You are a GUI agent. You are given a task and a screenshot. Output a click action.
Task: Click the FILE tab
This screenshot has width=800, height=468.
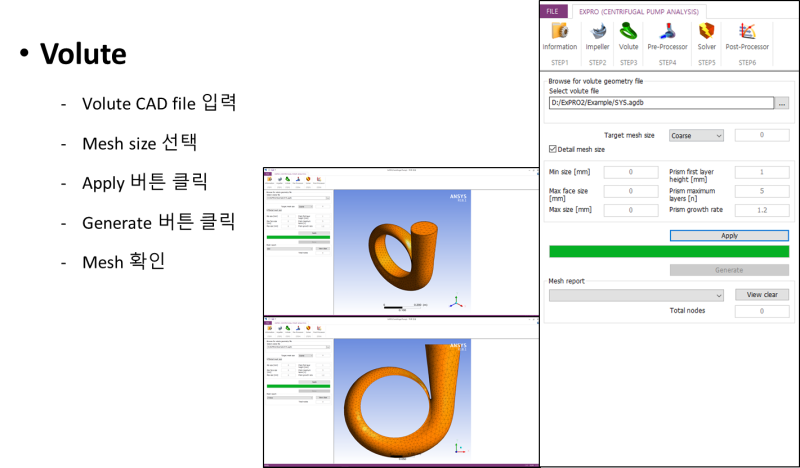553,11
